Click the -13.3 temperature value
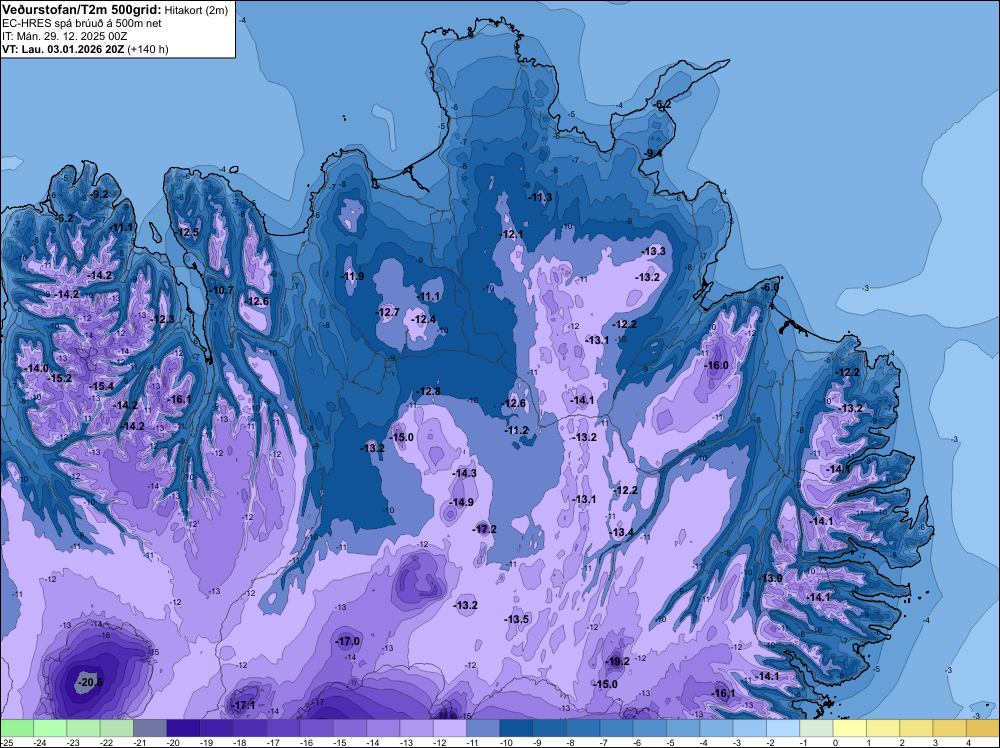The height and width of the screenshot is (748, 1000). coord(653,251)
